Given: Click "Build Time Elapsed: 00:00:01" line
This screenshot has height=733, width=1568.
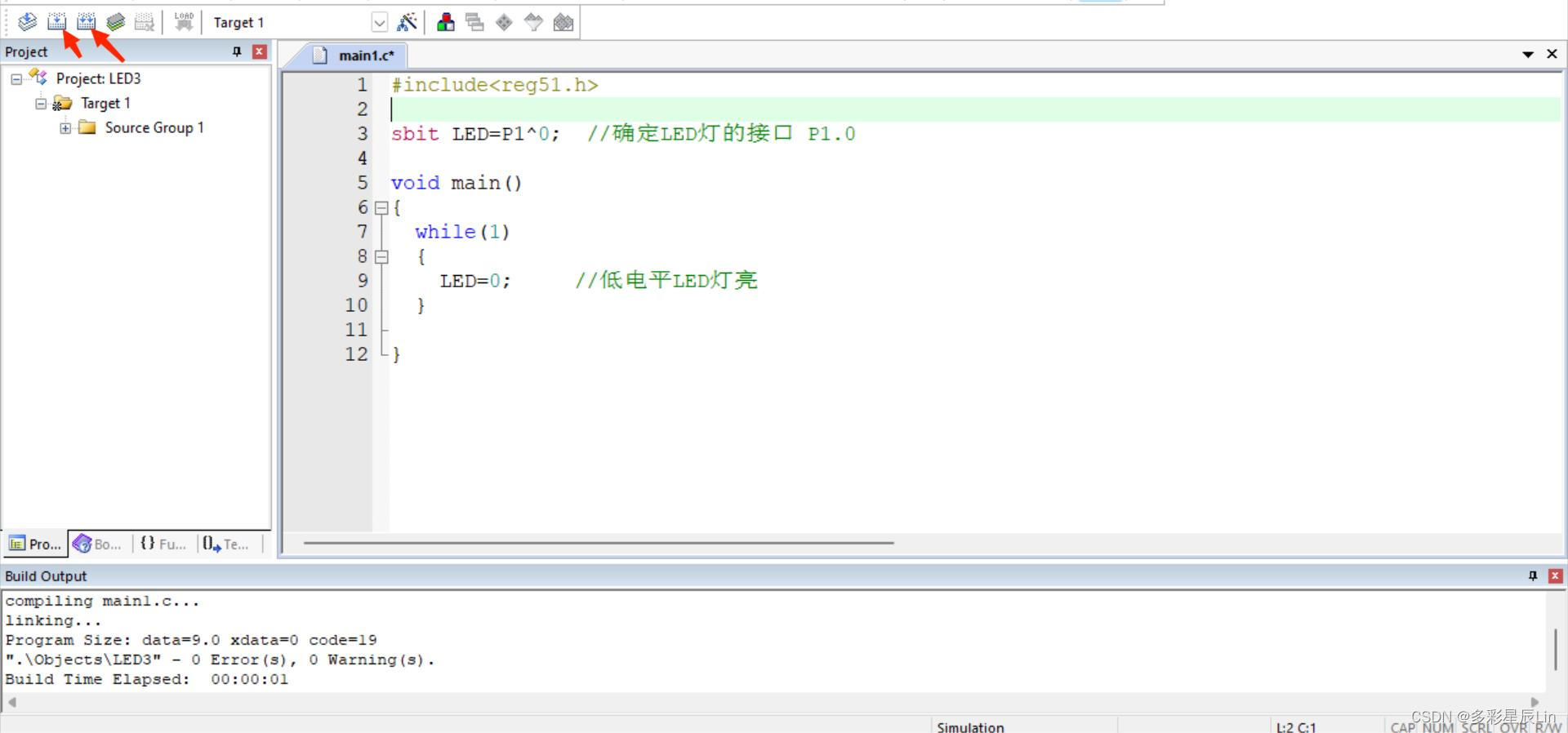Looking at the screenshot, I should point(147,679).
